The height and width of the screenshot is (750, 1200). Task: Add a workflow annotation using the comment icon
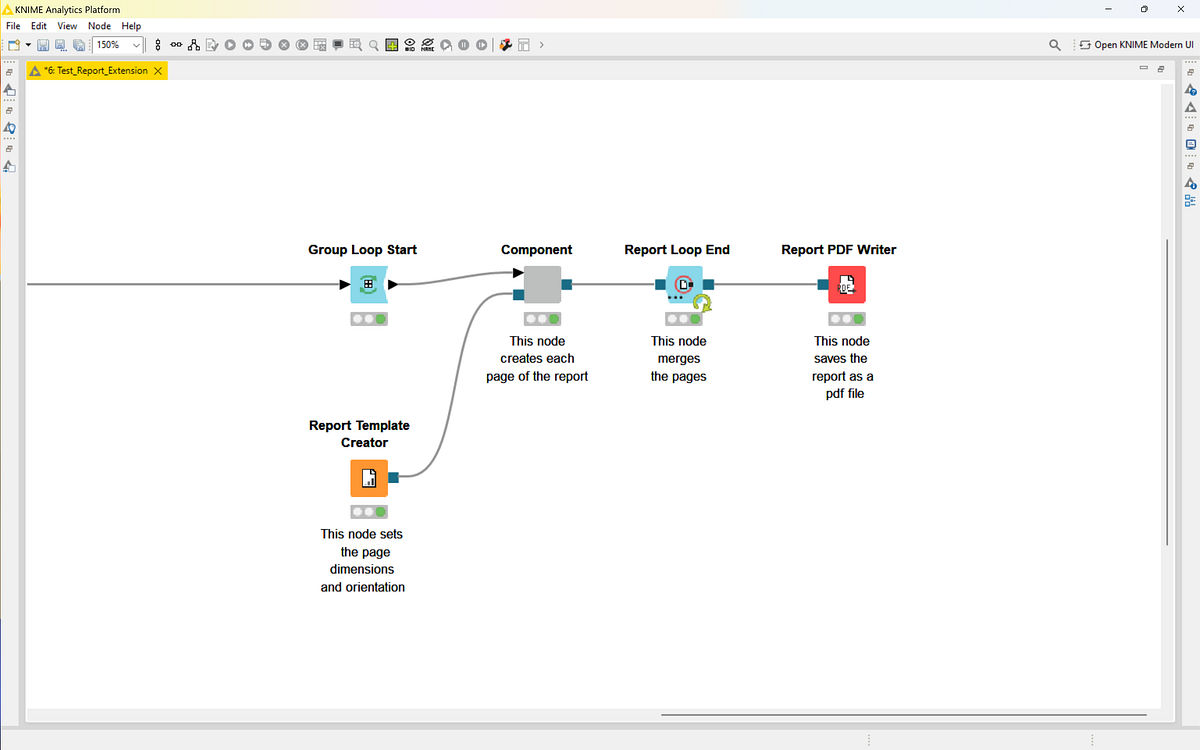pos(337,44)
